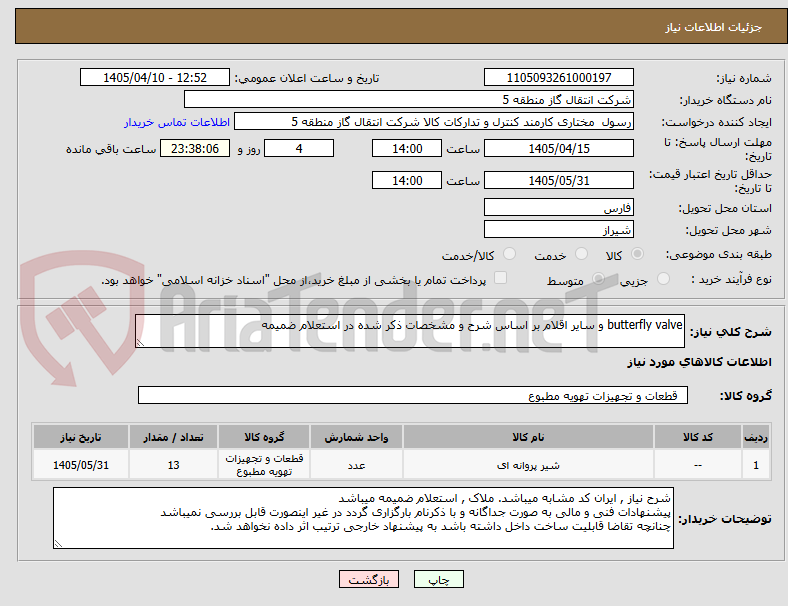Click the واحد شمارش column header

pyautogui.click(x=356, y=437)
